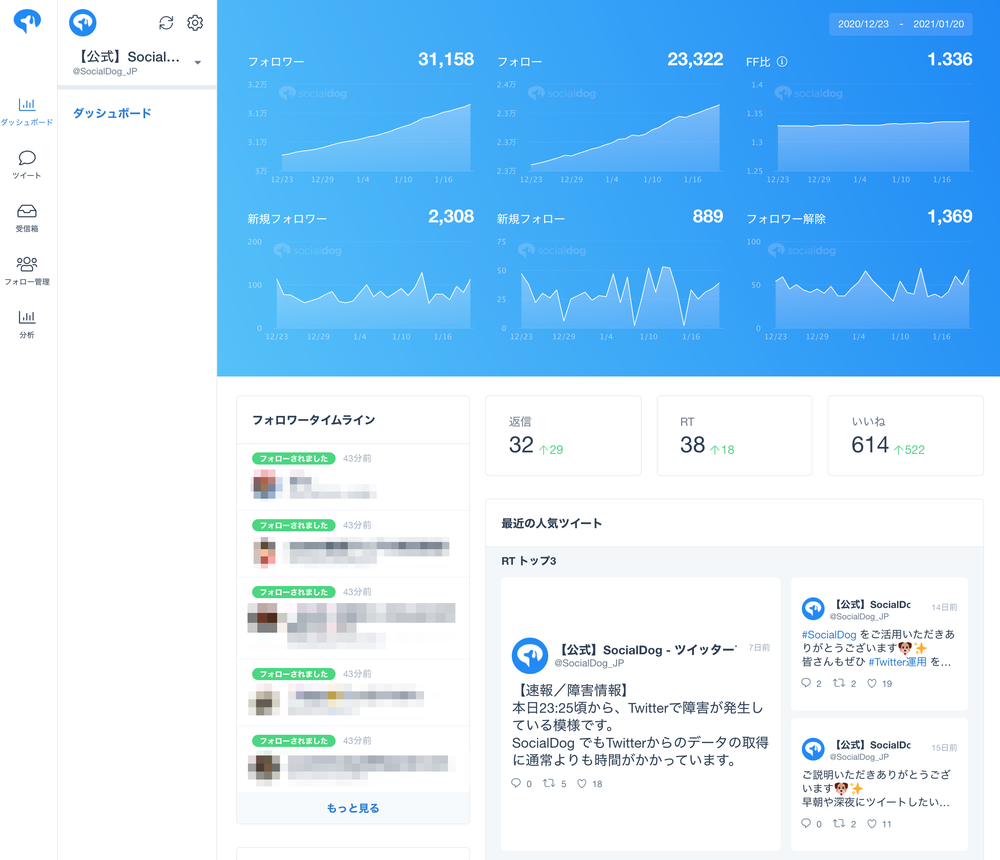Click reply icon on the 障害情報 tweet
This screenshot has width=1000, height=860.
point(516,783)
